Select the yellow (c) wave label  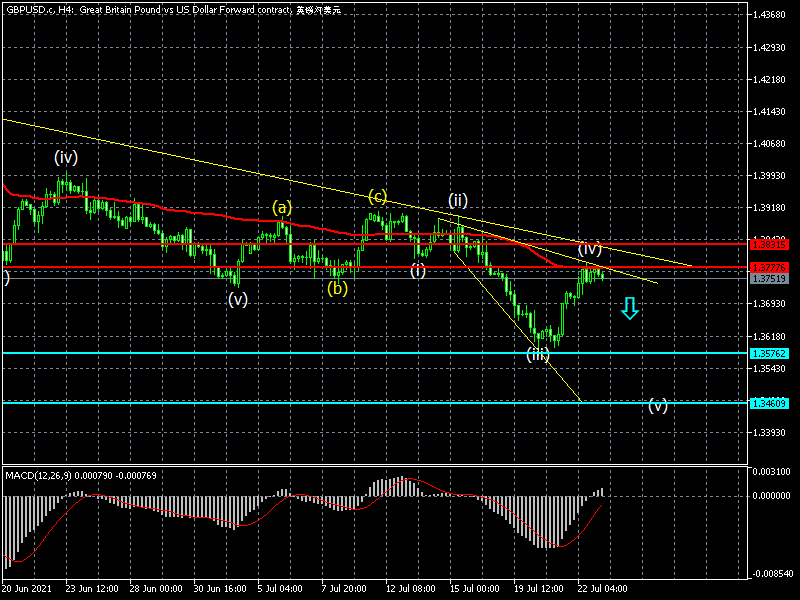377,196
